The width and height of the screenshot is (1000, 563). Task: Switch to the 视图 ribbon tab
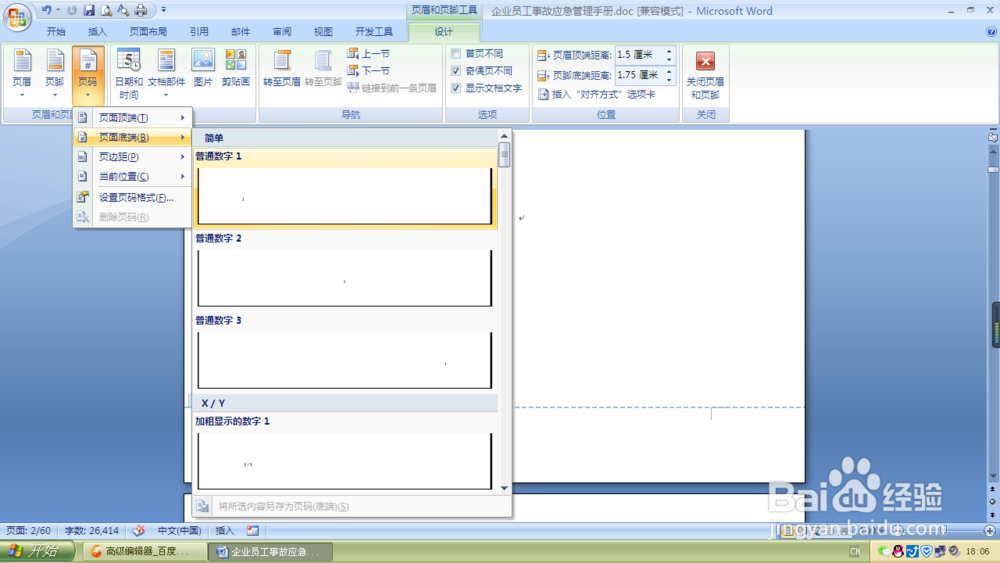click(x=323, y=32)
